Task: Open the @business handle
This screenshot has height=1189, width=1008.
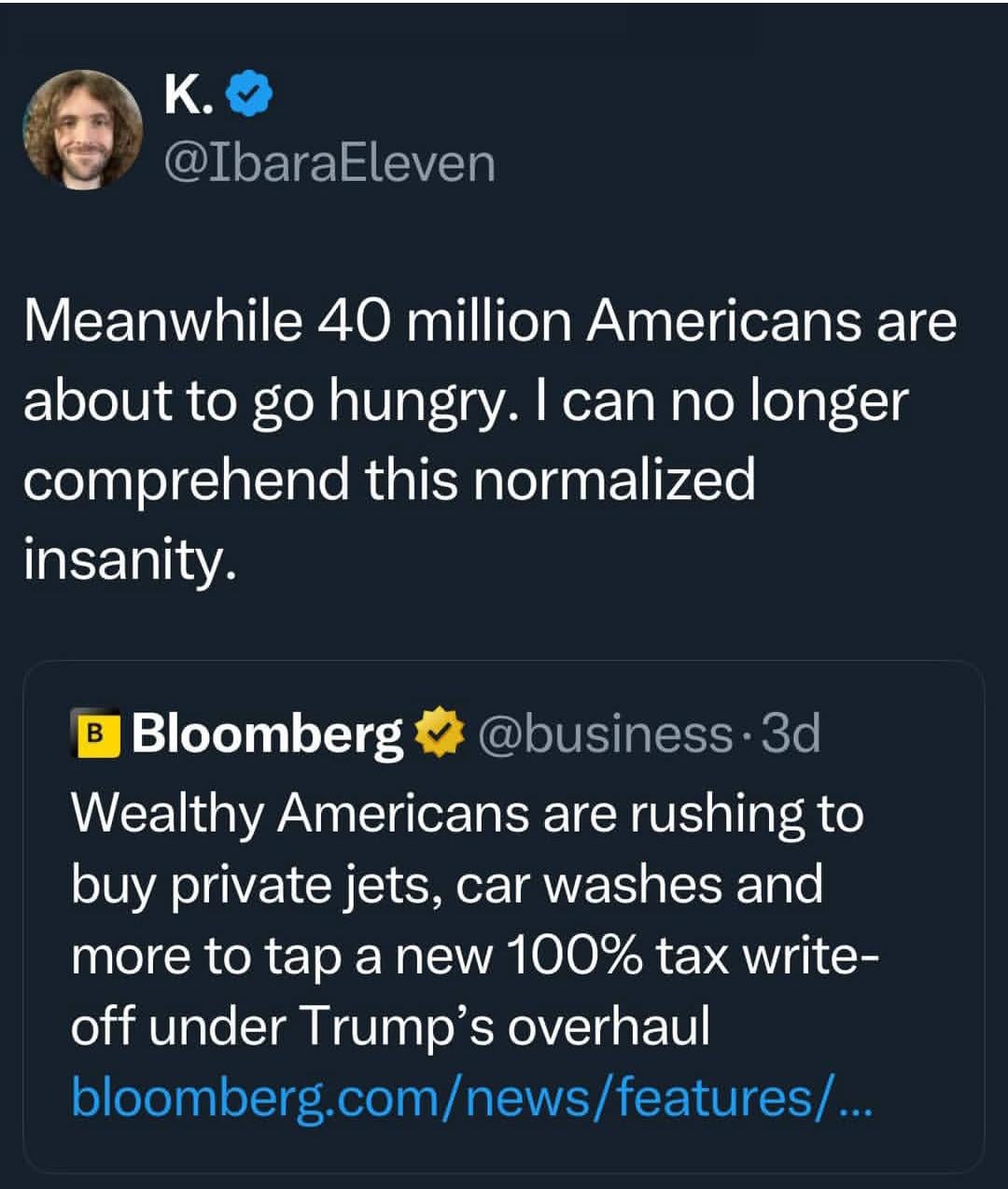Action: (x=605, y=734)
